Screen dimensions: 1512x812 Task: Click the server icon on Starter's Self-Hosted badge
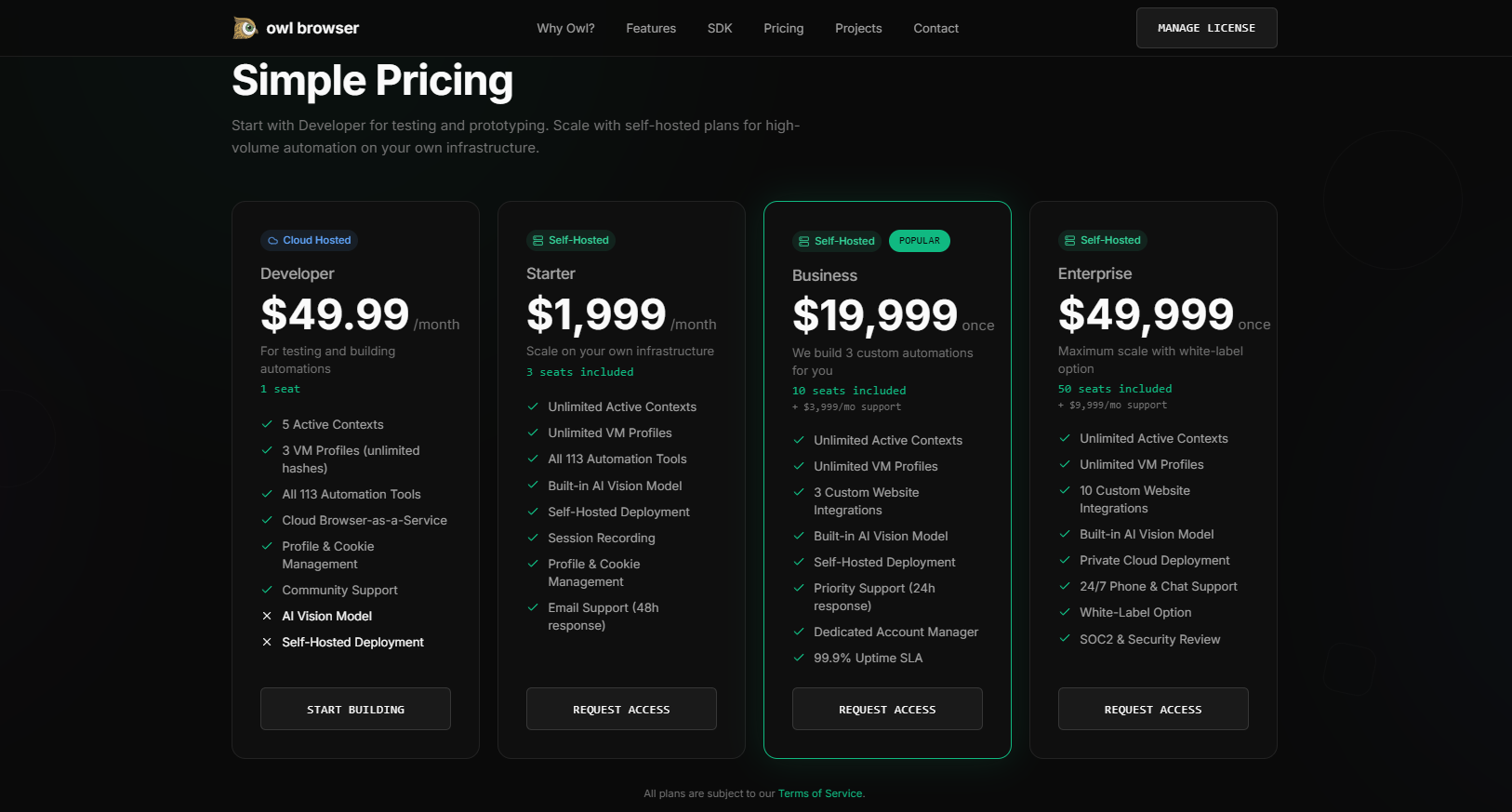pos(537,240)
